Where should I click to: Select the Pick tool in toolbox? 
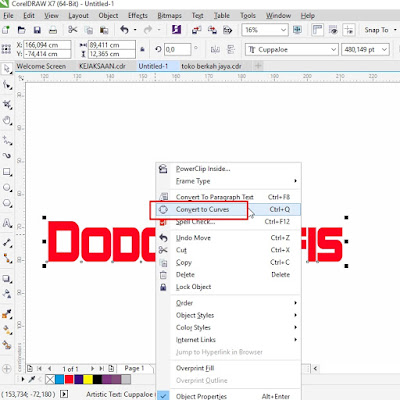tap(7, 69)
